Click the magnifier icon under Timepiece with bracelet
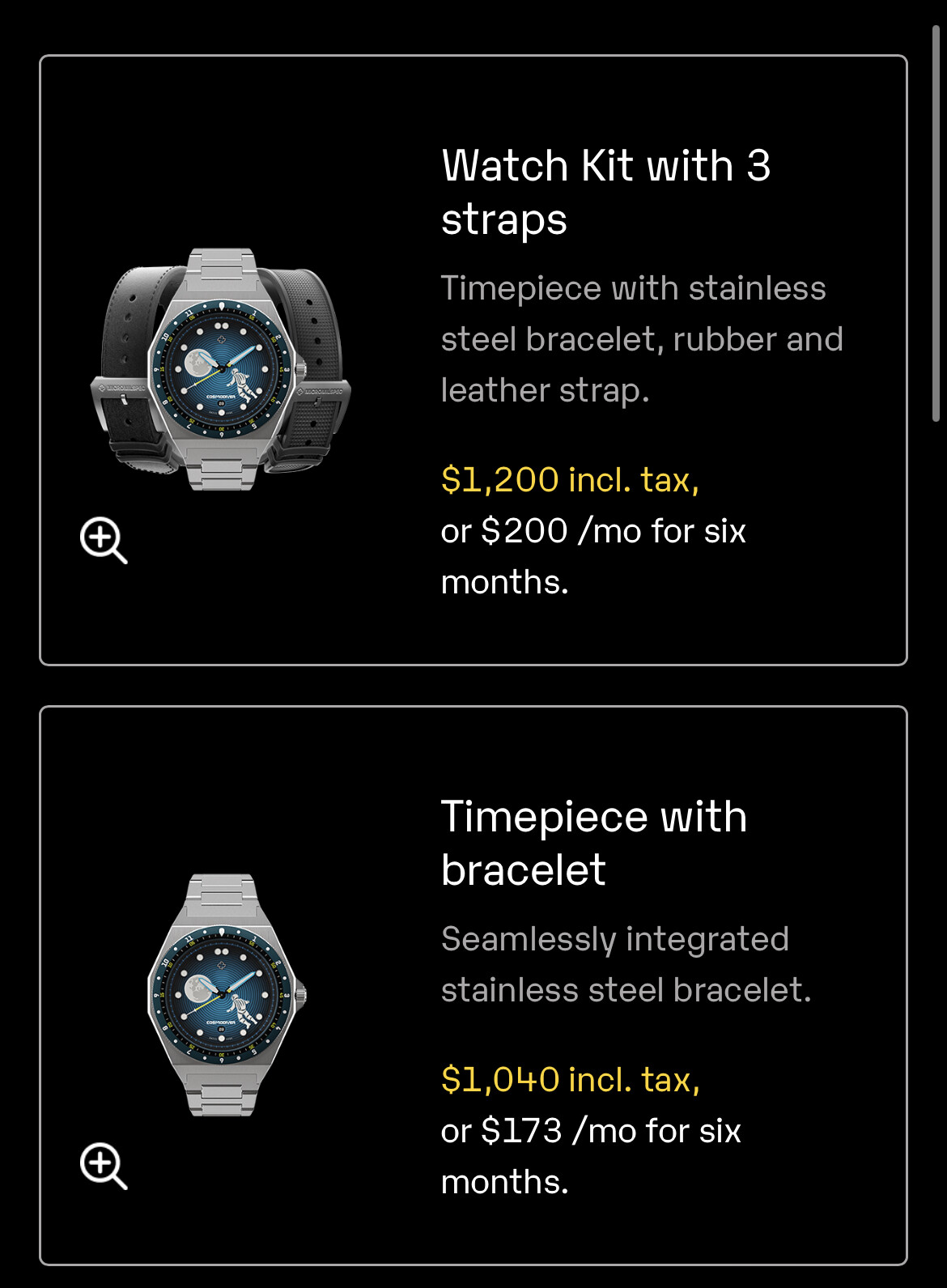Image resolution: width=947 pixels, height=1288 pixels. 104,1166
